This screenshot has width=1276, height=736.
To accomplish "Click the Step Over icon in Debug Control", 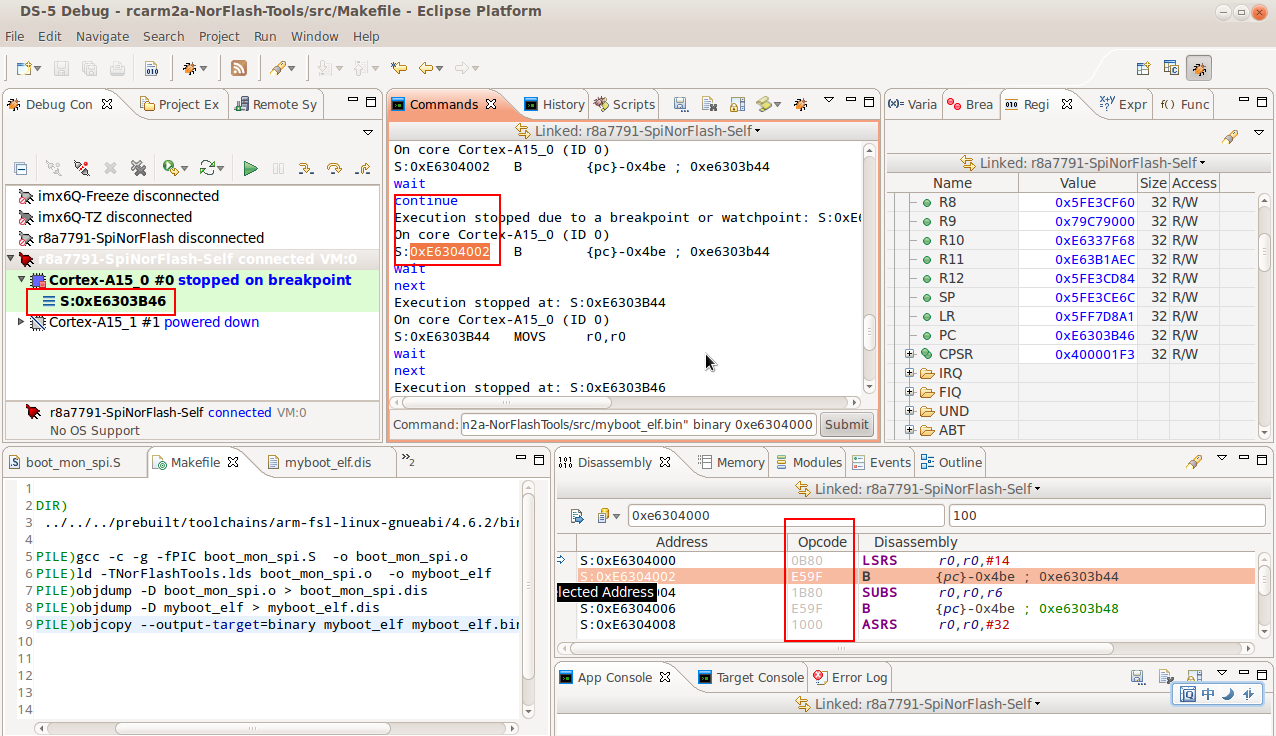I will coord(334,169).
